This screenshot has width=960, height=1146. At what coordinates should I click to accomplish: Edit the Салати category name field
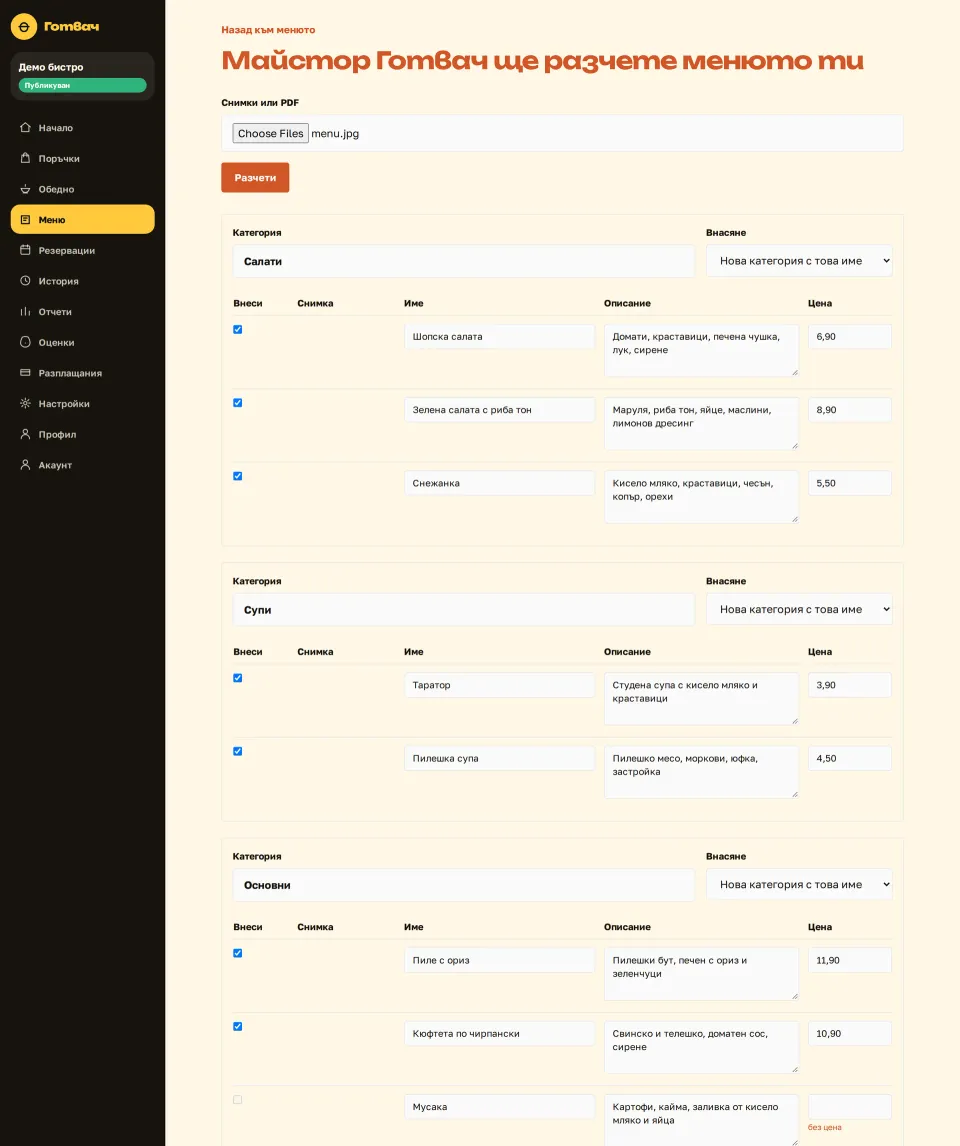[x=463, y=261]
